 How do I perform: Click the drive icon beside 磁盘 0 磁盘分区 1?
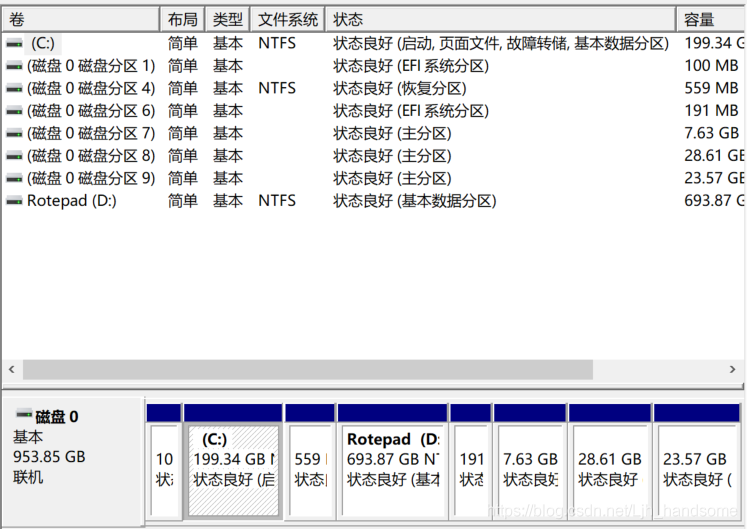(x=14, y=66)
